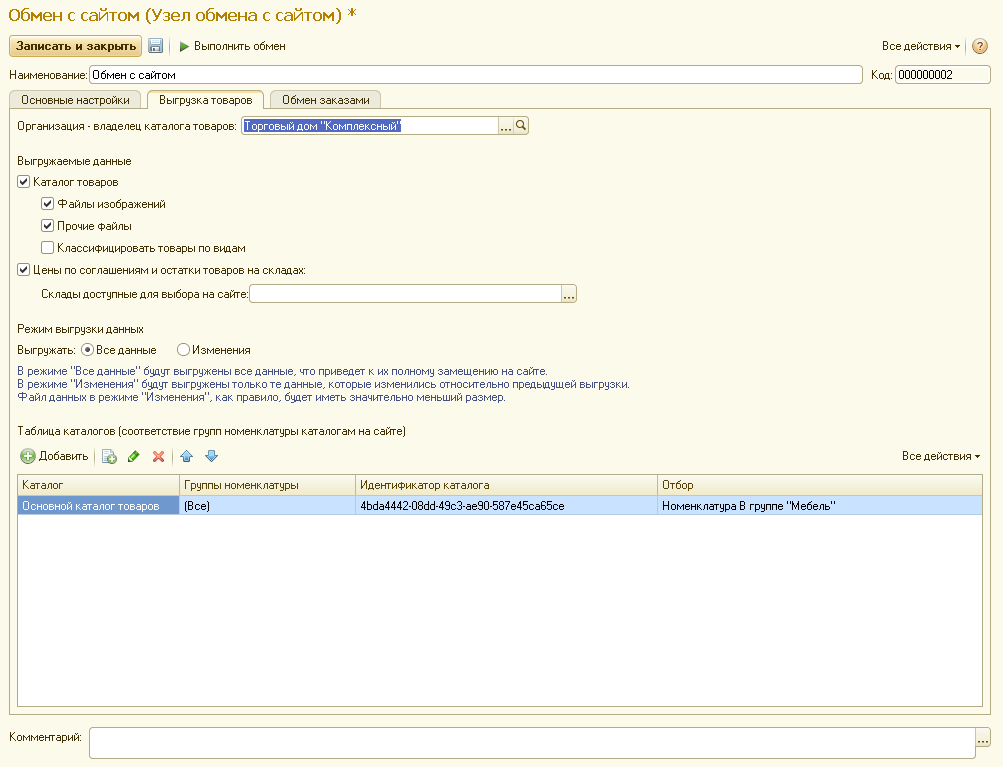
Task: Open warehouse selection with ellipsis button
Action: [569, 294]
